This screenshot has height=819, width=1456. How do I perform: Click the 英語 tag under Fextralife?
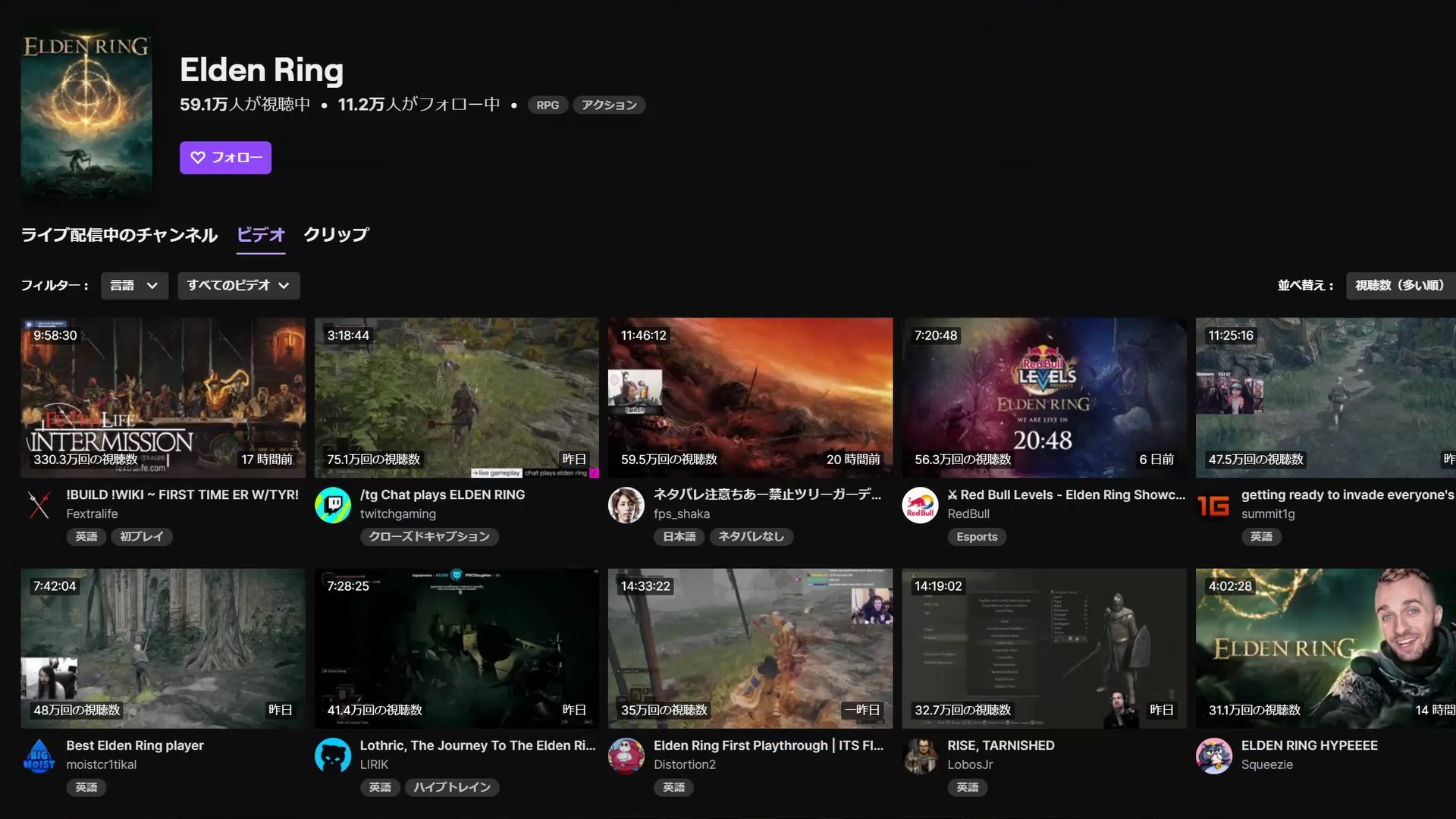point(86,537)
